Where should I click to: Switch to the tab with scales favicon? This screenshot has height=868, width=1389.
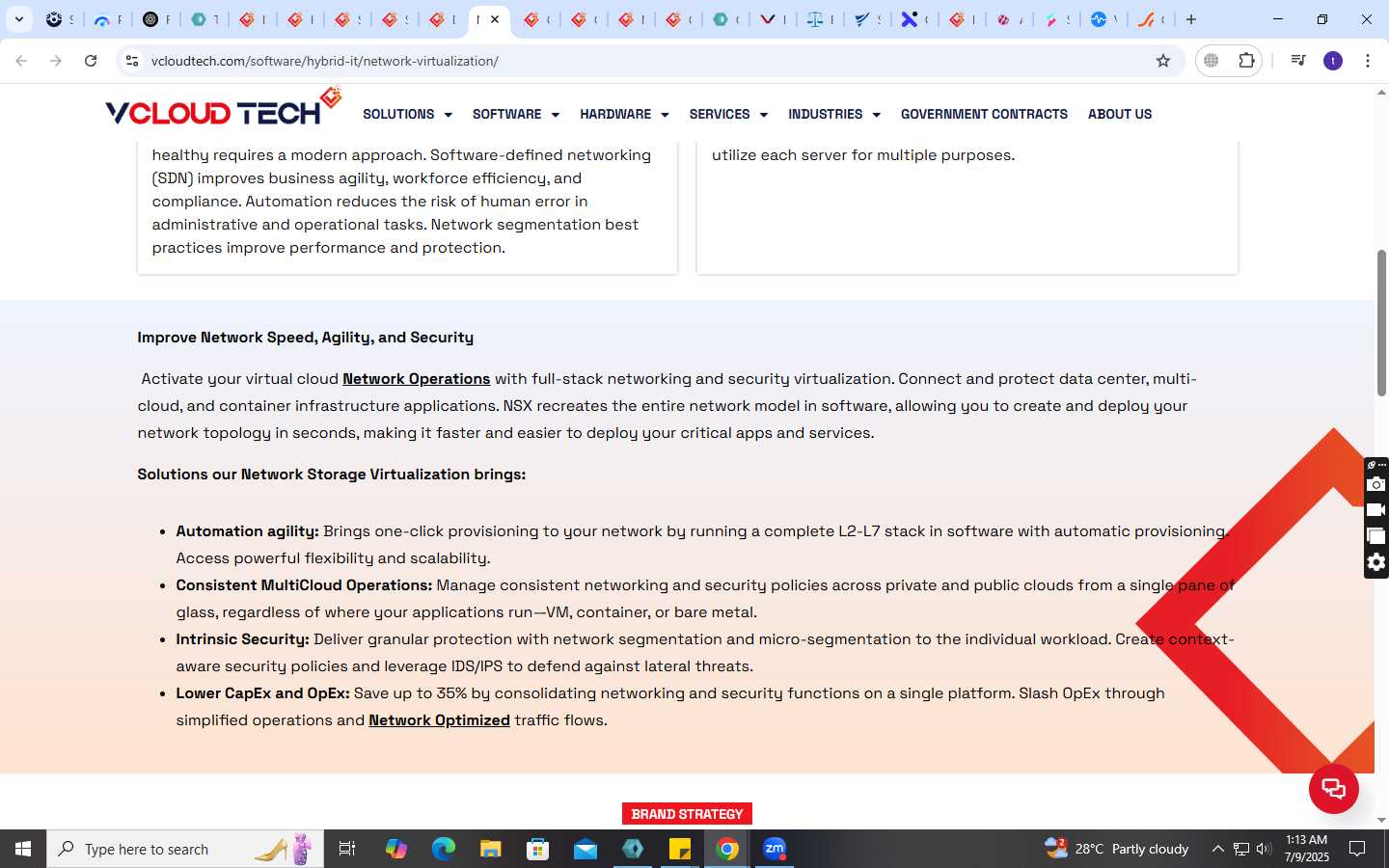(x=815, y=19)
